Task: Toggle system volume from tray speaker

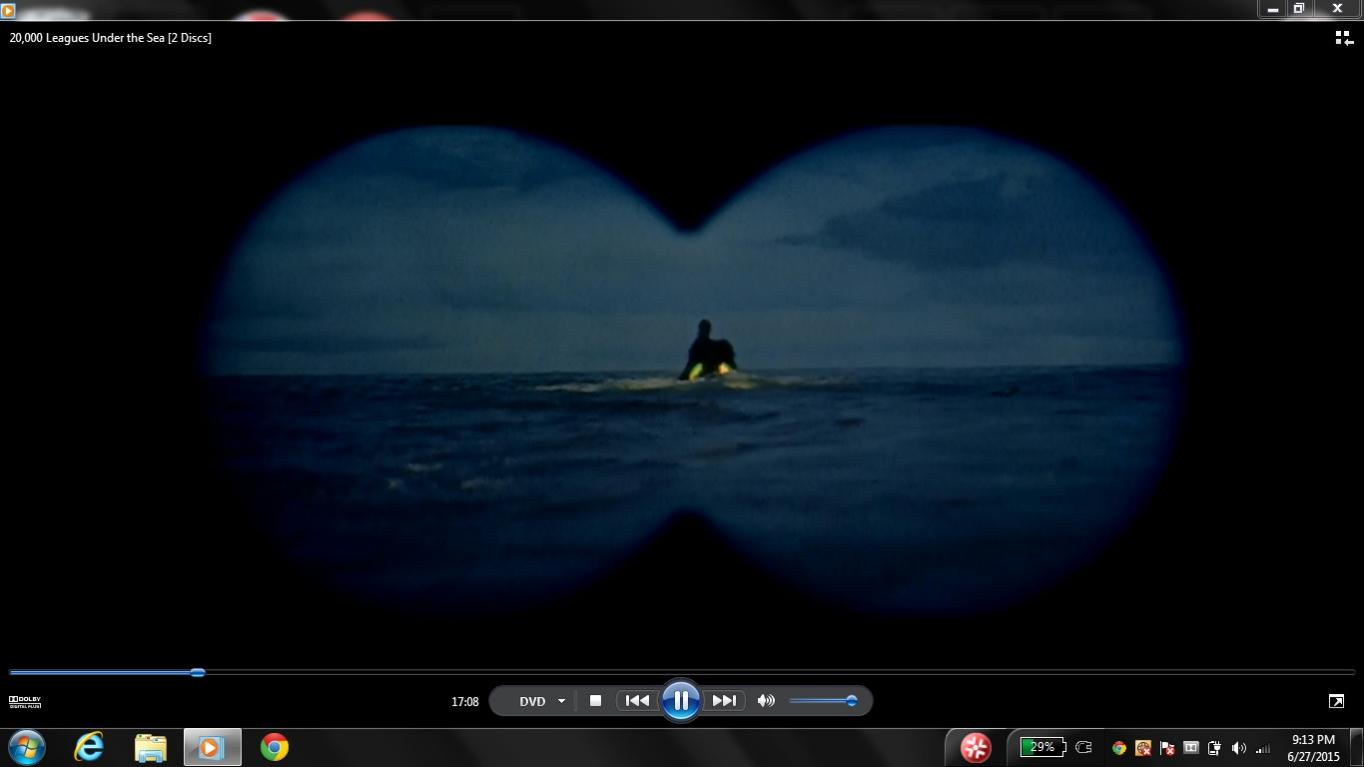Action: [x=1239, y=748]
